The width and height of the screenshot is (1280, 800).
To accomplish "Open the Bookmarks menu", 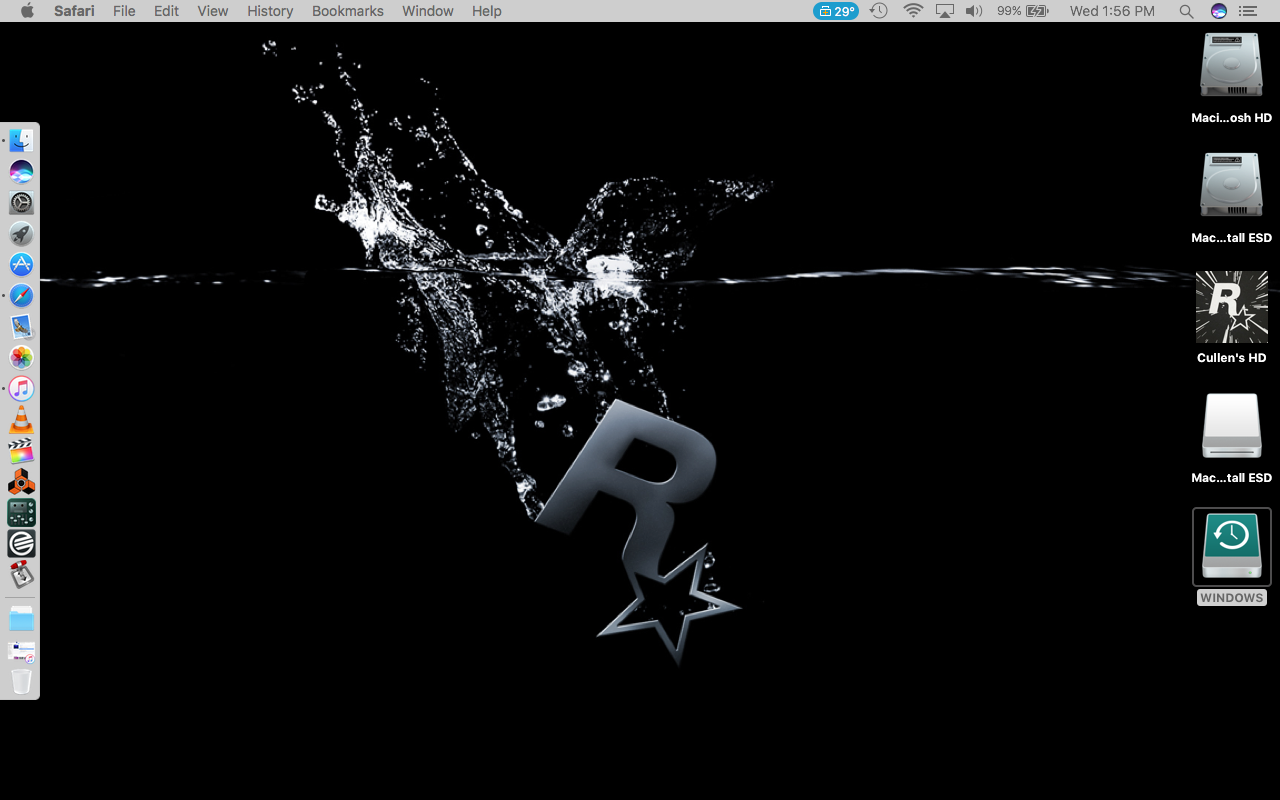I will click(348, 11).
